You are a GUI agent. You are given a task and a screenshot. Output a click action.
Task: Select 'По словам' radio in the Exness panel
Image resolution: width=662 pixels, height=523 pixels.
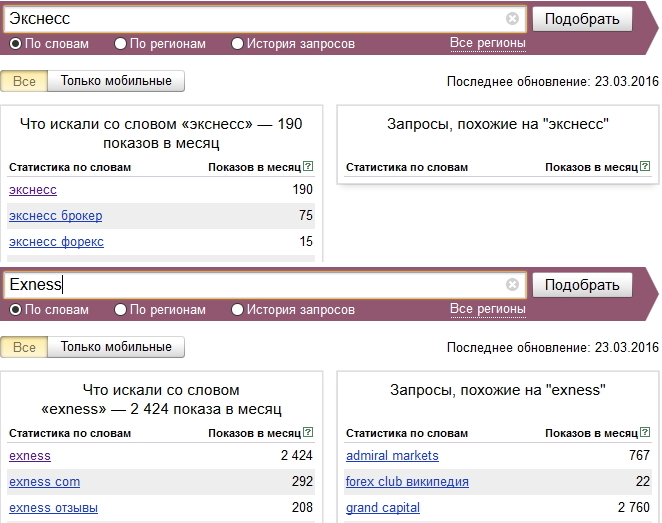click(16, 309)
